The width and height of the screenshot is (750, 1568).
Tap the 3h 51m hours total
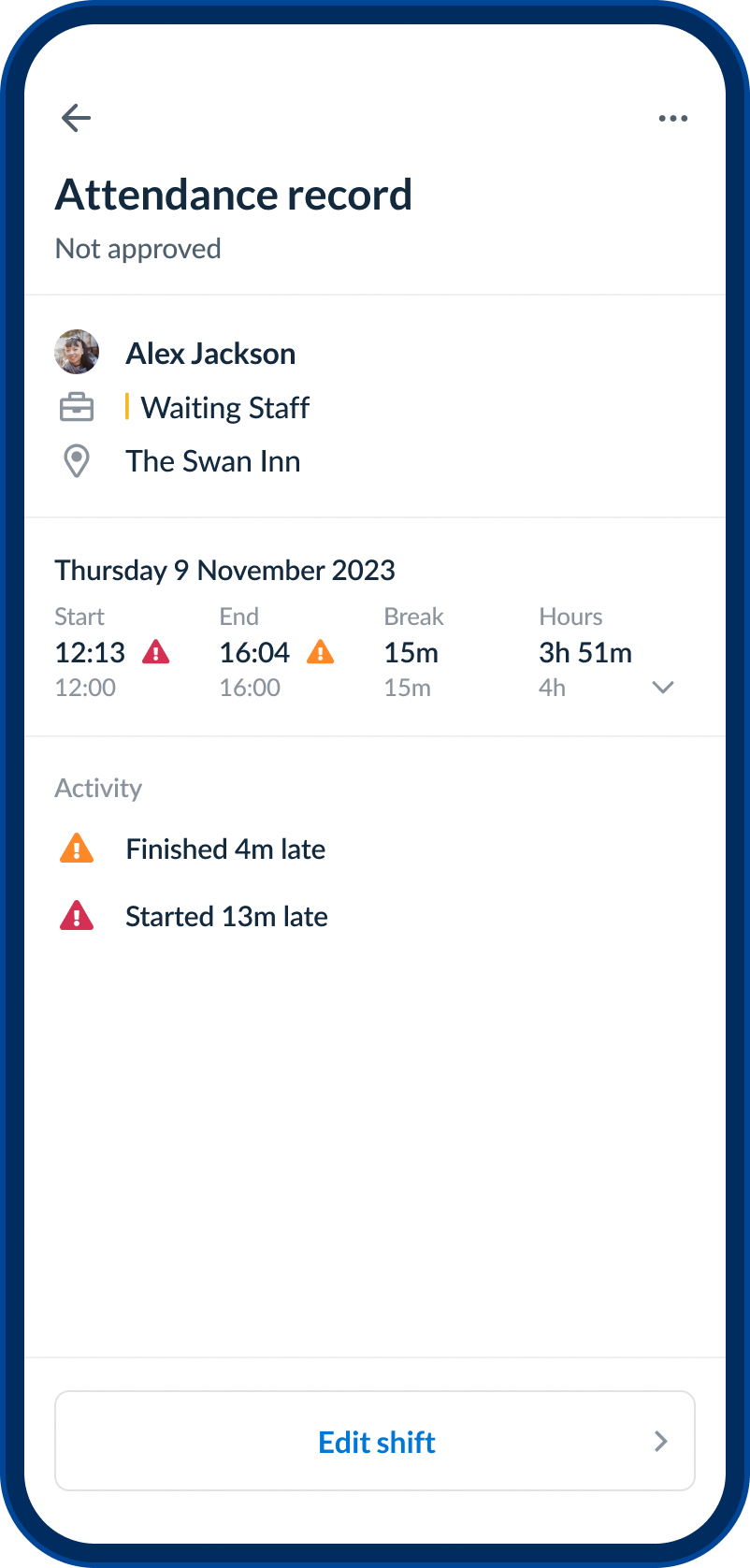coord(585,653)
